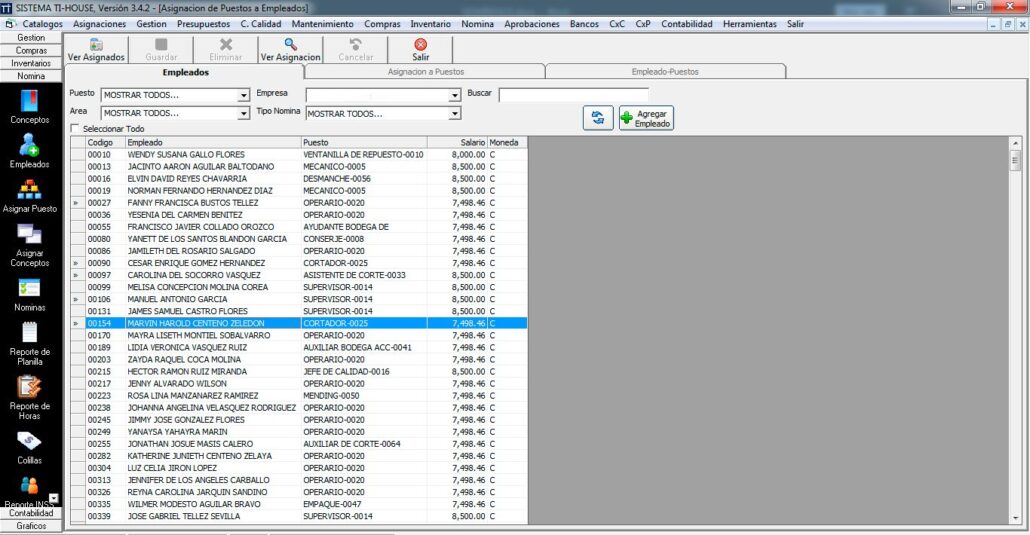Expand the Puesto dropdown
The image size is (1030, 535).
244,96
